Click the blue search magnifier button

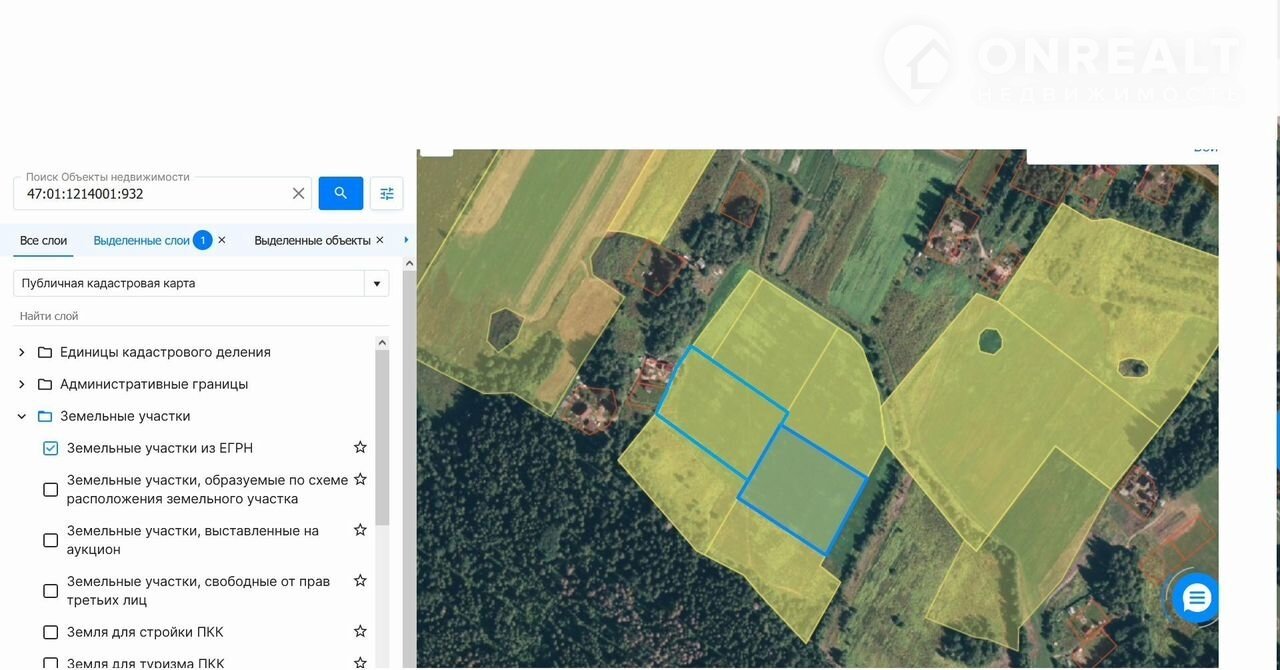pyautogui.click(x=340, y=193)
